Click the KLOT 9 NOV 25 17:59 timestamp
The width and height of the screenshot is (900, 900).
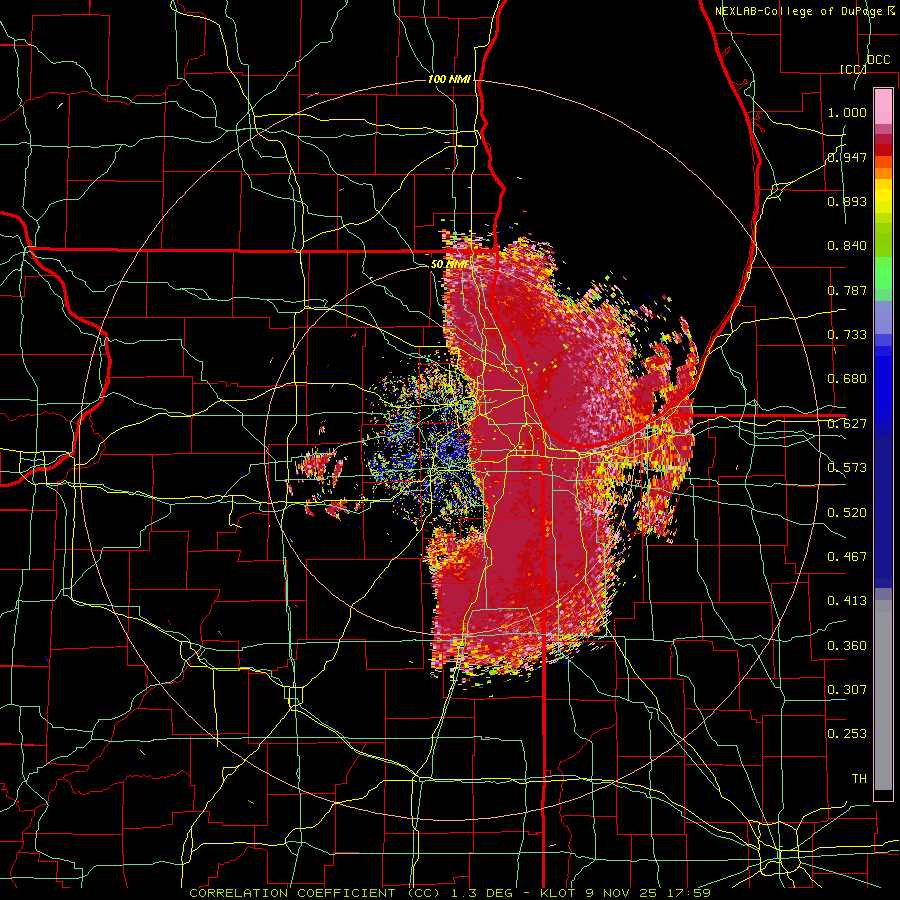point(625,893)
